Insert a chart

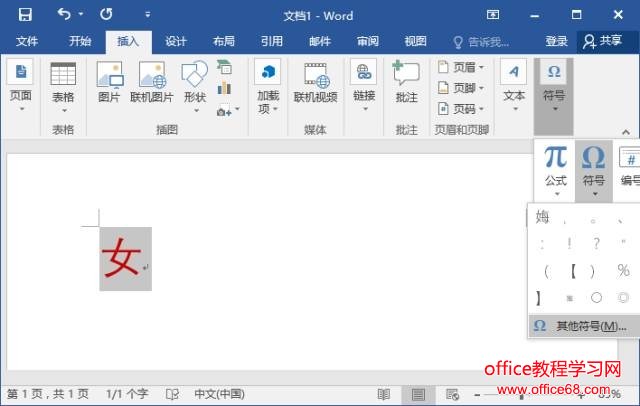(224, 88)
